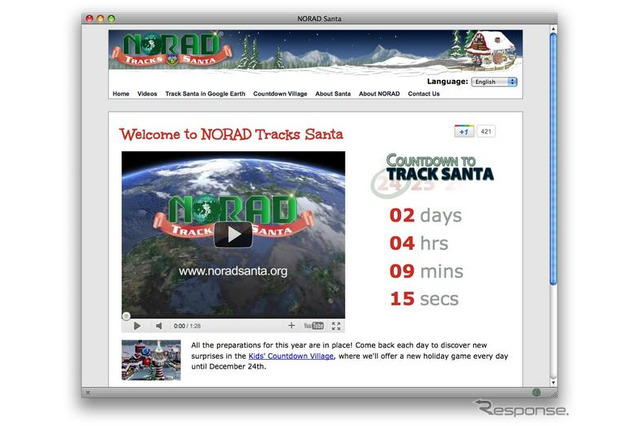This screenshot has width=640, height=426.
Task: Click the NORAD Tracks Santa banner logo
Action: 171,50
